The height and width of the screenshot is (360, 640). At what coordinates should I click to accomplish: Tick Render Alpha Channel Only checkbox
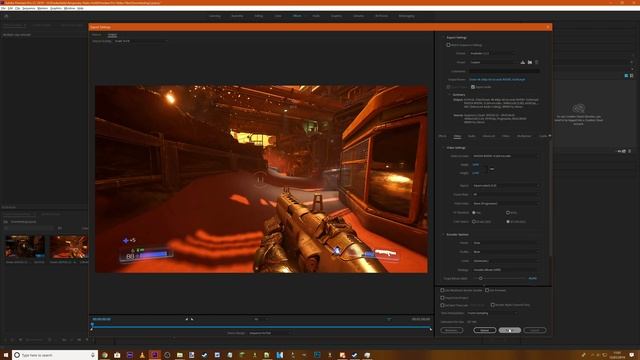click(493, 305)
